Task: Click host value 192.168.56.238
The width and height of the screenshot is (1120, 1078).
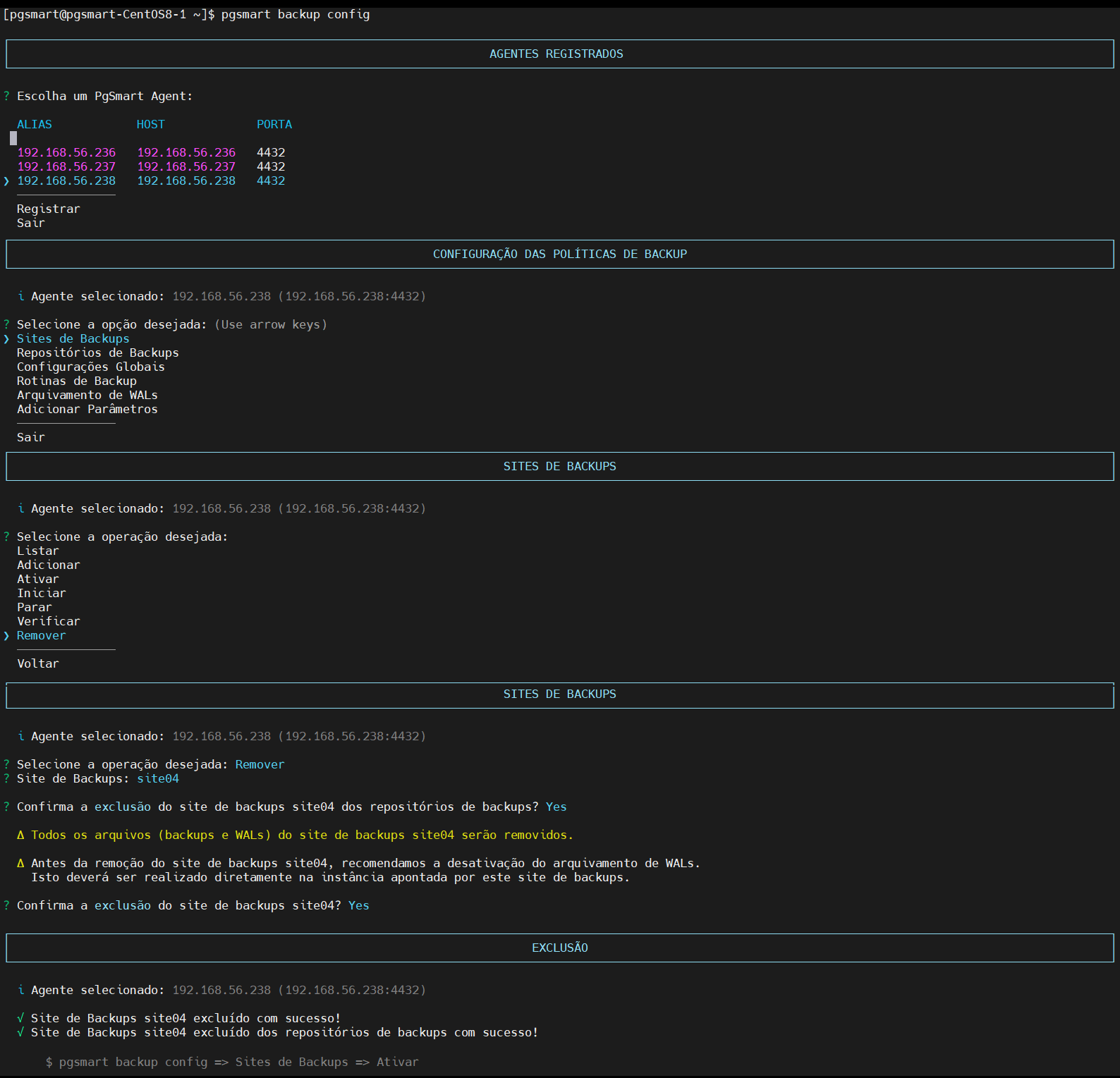Action: pos(186,180)
